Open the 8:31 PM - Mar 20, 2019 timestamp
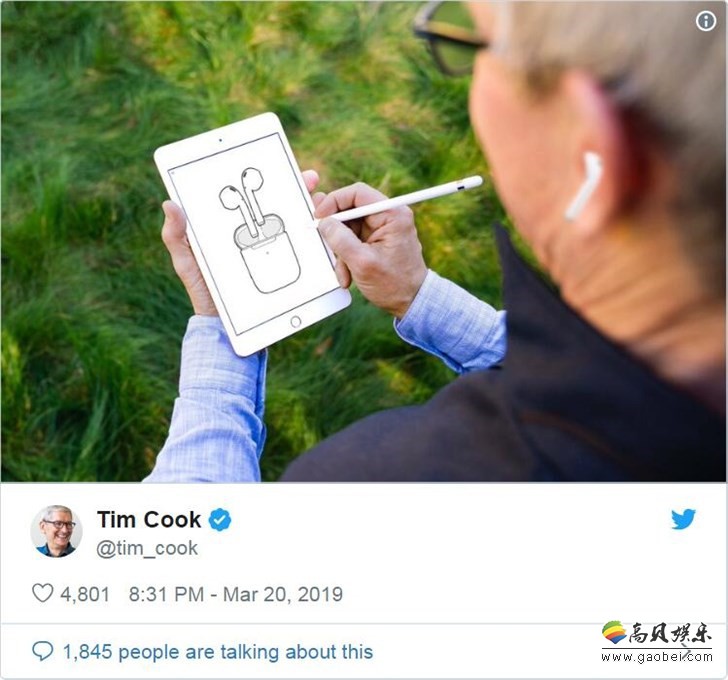728x680 pixels. tap(236, 594)
